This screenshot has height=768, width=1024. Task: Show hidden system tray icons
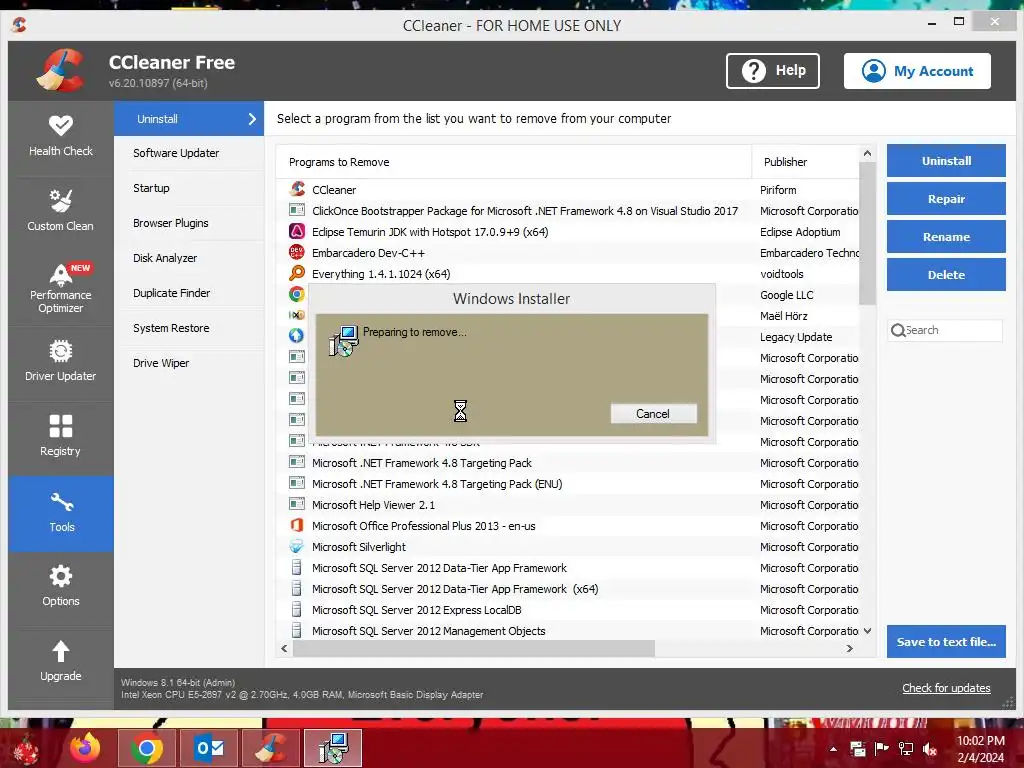point(833,749)
